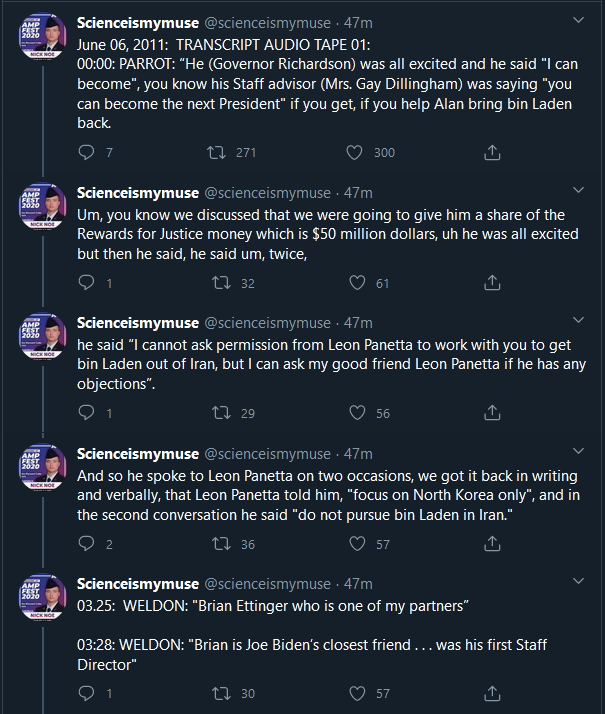Open the chevron menu on the North Korea tweet
Screen dimensions: 605x714
(578, 451)
